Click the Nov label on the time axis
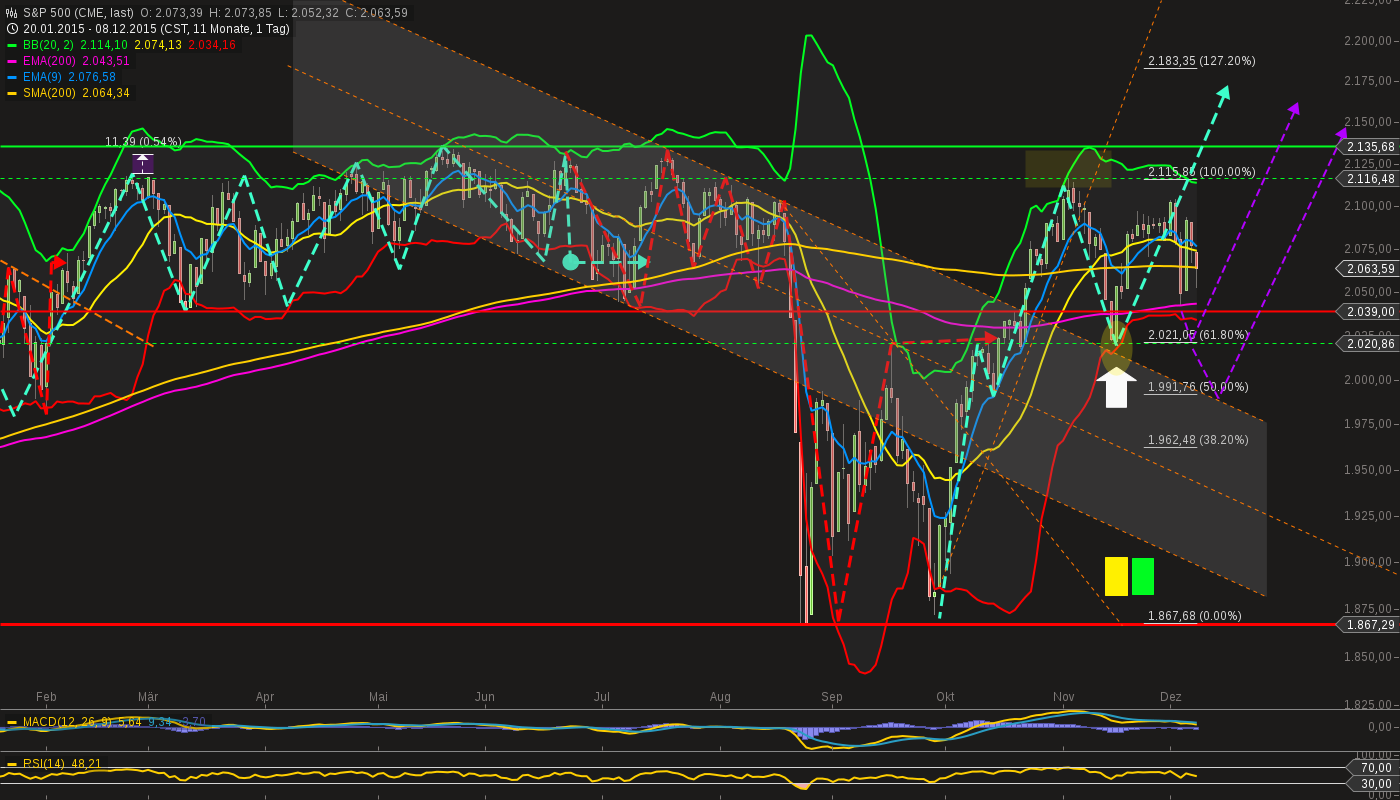 pyautogui.click(x=1063, y=697)
